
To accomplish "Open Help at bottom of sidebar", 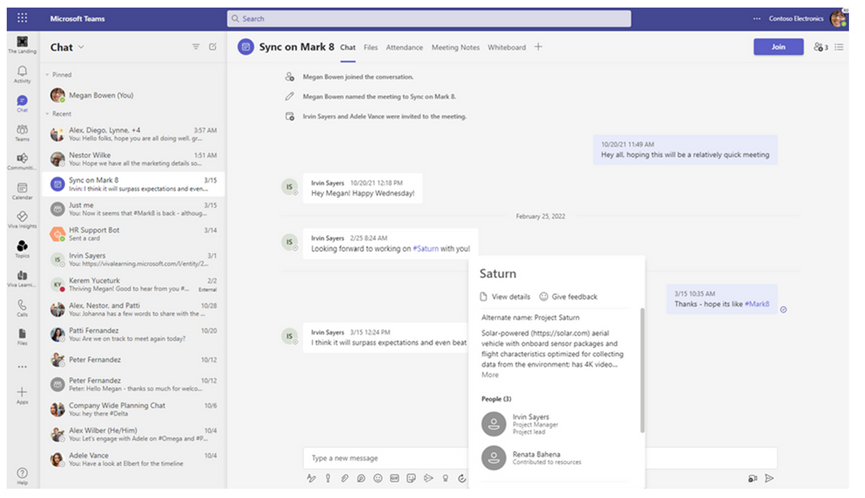I will [x=22, y=476].
